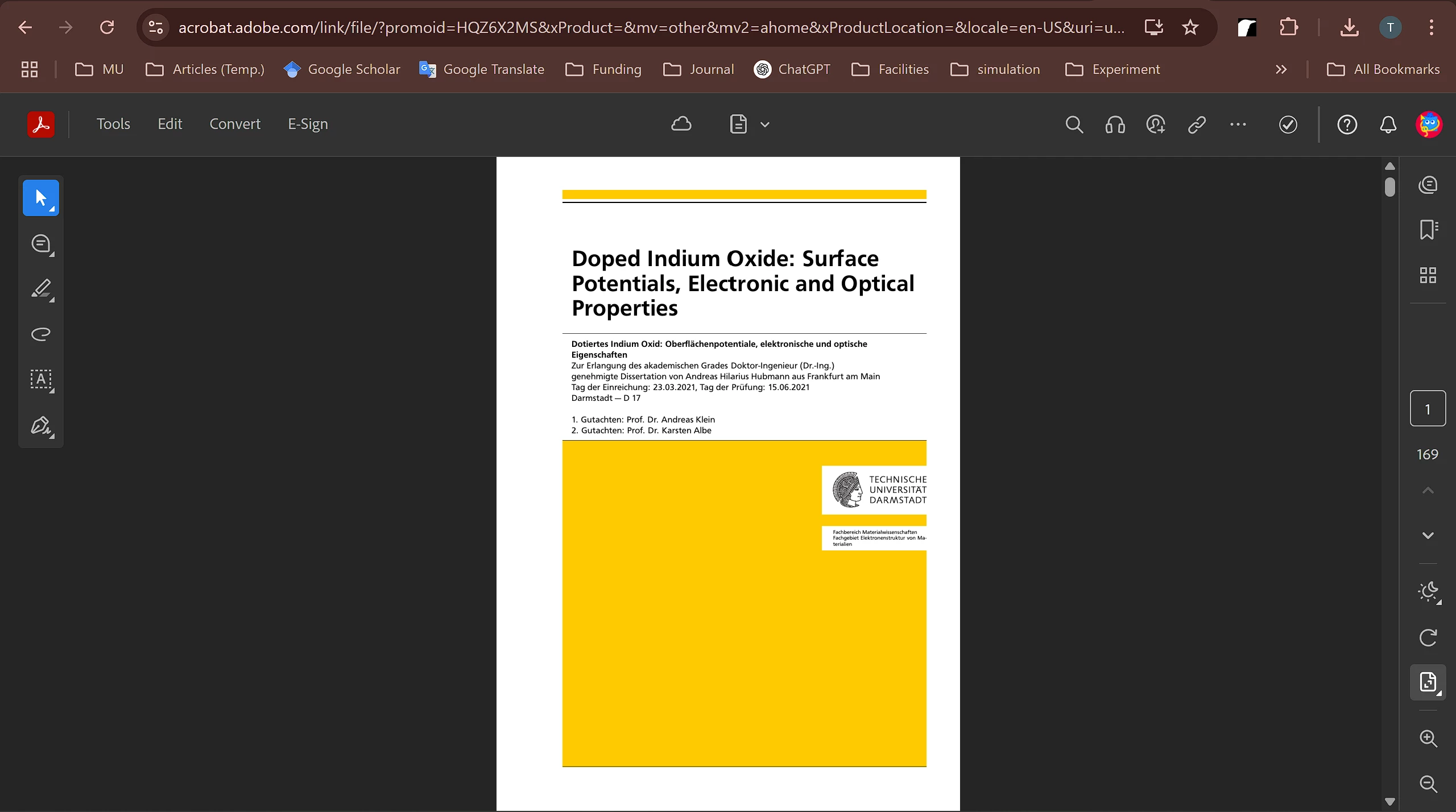Expand the hidden bookmarks chevron
The image size is (1456, 812).
1281,69
